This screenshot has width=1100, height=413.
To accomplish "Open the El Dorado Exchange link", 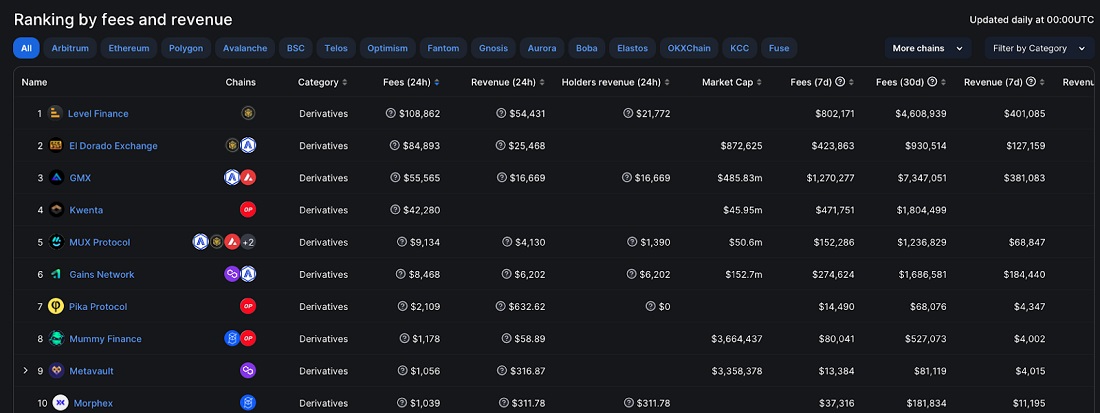I will pos(114,146).
